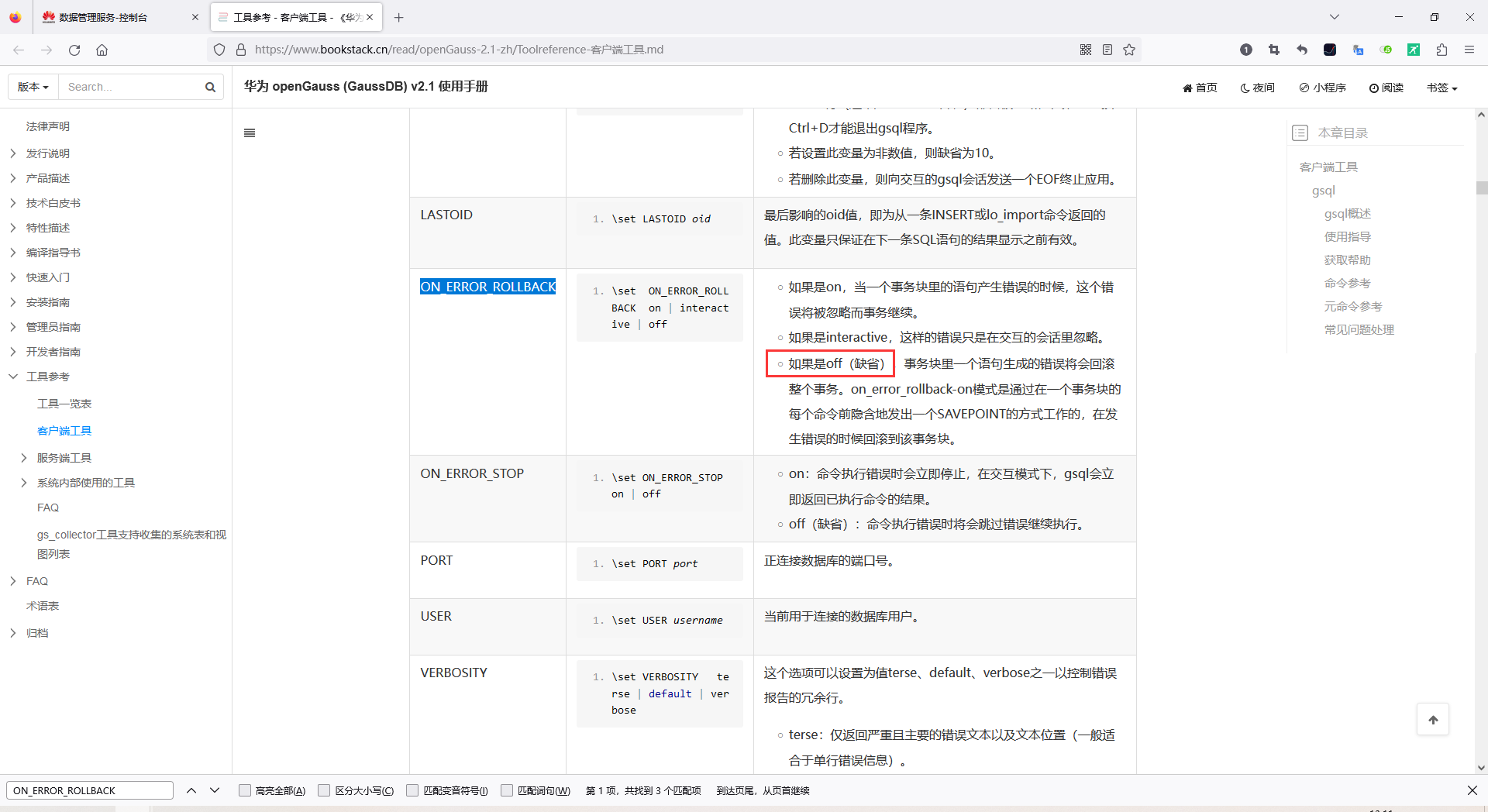This screenshot has height=812, width=1488.
Task: Check the 区分大小写 match case option
Action: coord(325,790)
